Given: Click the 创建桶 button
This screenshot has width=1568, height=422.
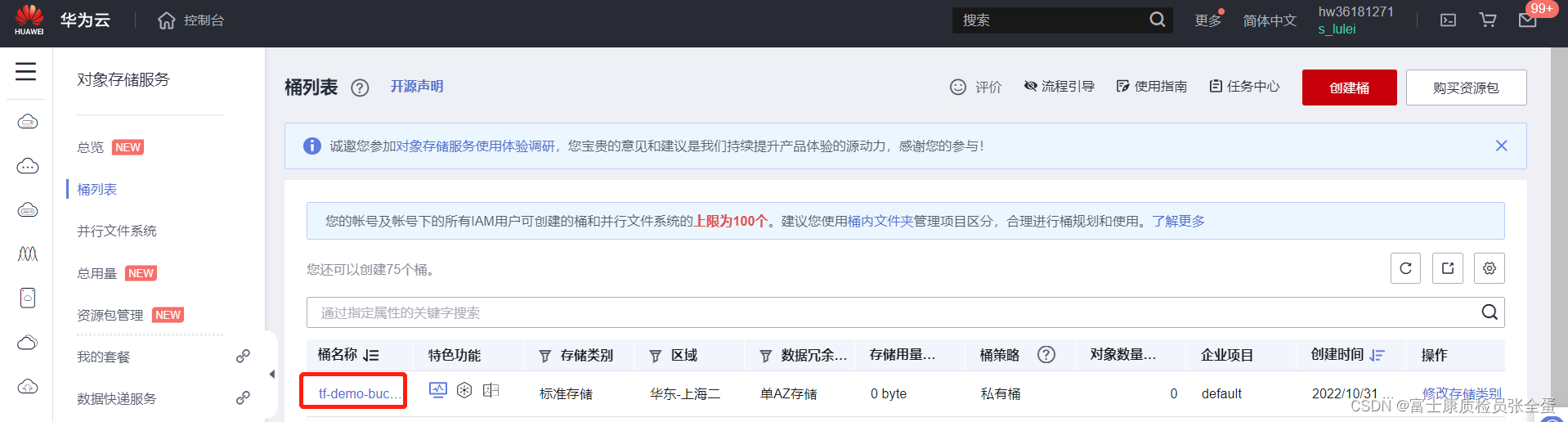Looking at the screenshot, I should point(1349,88).
